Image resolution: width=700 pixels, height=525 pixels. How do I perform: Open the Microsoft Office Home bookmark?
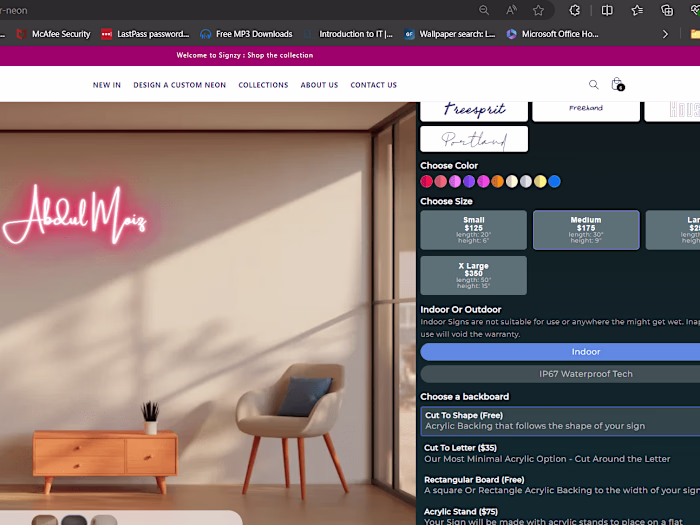click(553, 34)
